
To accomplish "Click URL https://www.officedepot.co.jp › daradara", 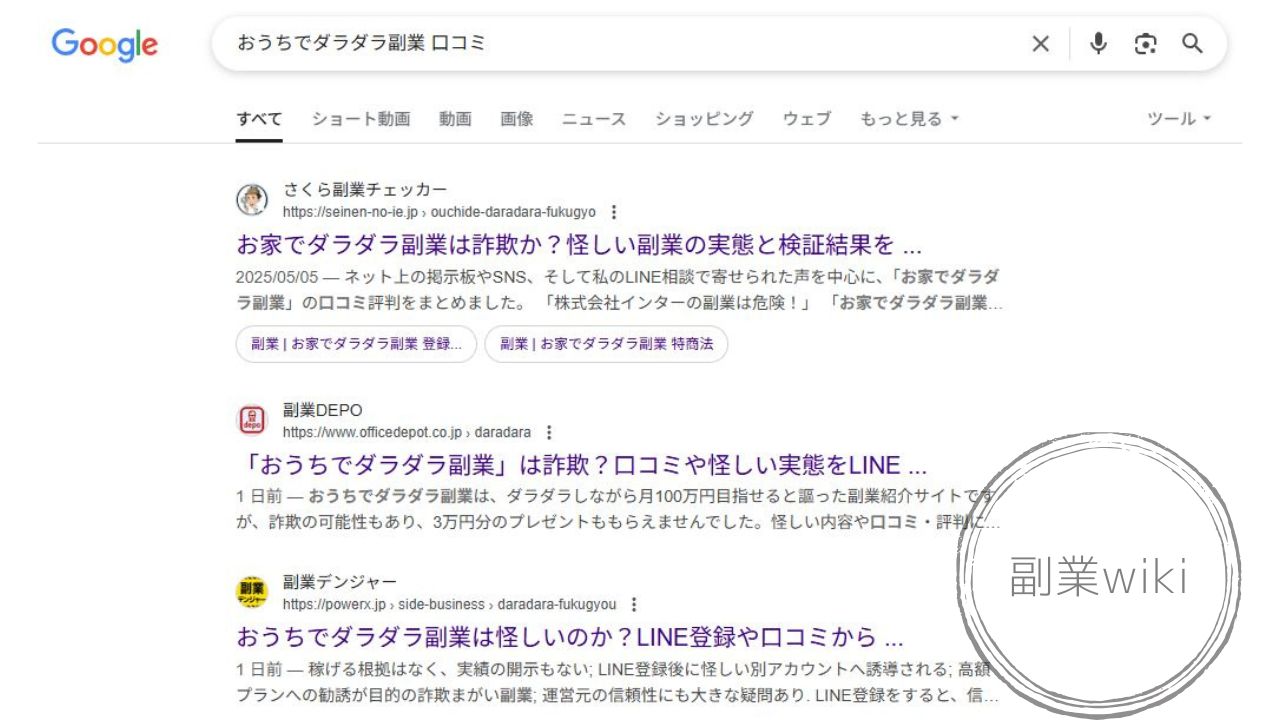I will (x=407, y=432).
